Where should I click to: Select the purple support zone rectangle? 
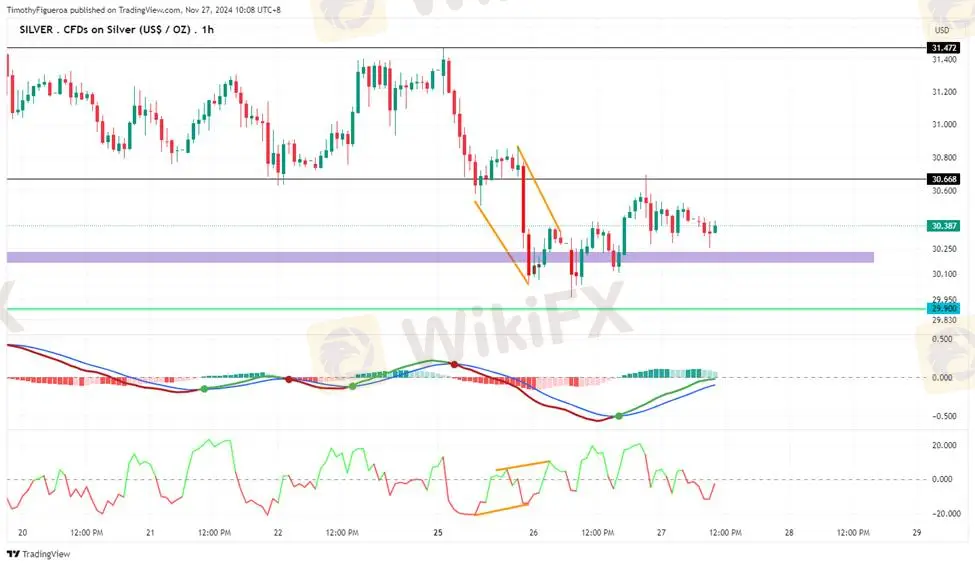point(440,257)
